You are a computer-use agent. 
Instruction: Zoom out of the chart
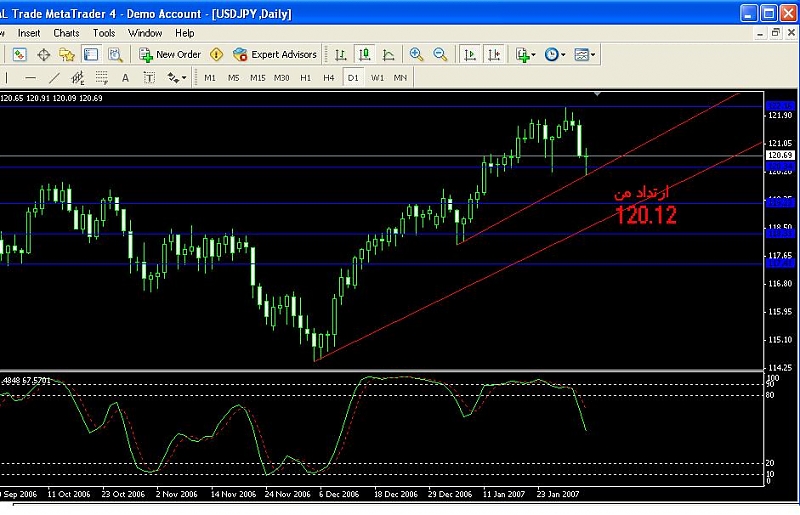440,55
